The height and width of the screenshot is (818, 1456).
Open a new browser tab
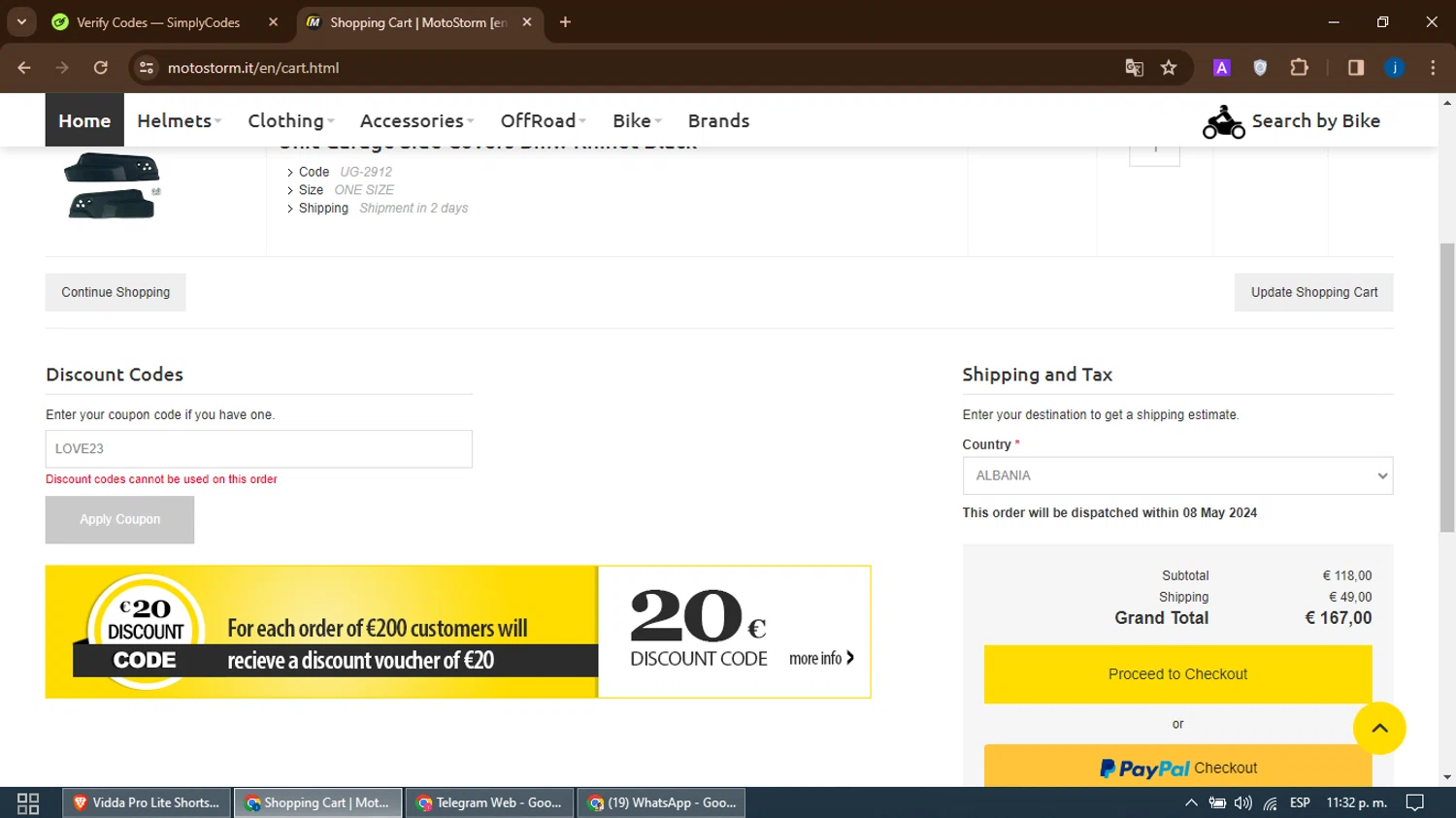pos(565,22)
